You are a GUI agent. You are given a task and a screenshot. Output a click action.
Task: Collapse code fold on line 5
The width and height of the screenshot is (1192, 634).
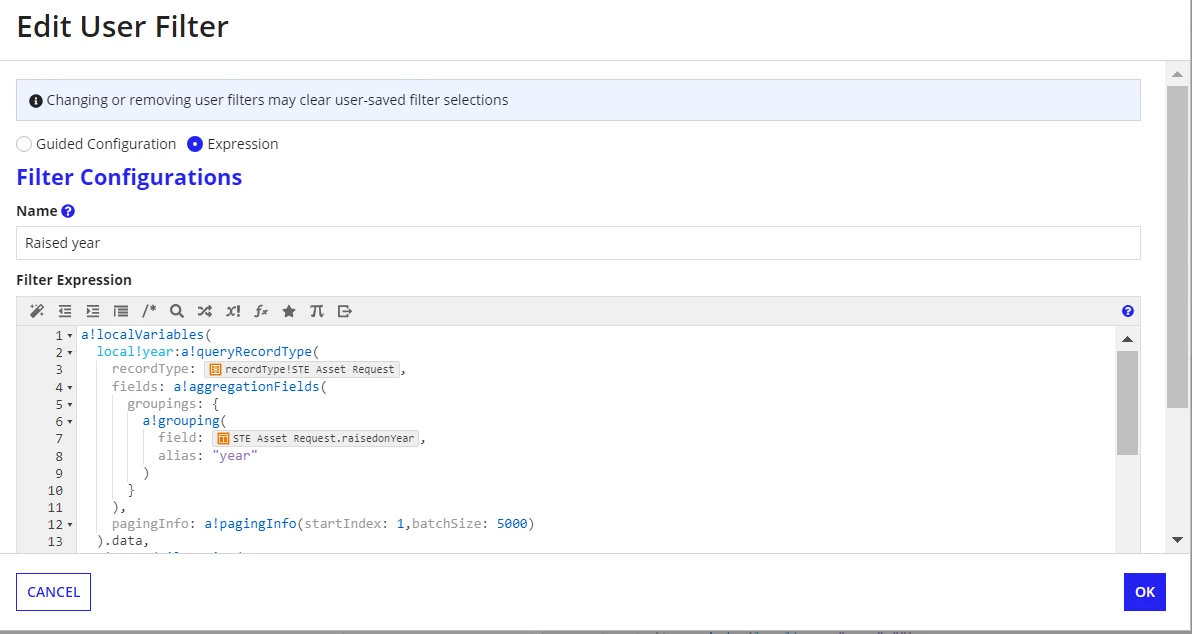click(70, 404)
